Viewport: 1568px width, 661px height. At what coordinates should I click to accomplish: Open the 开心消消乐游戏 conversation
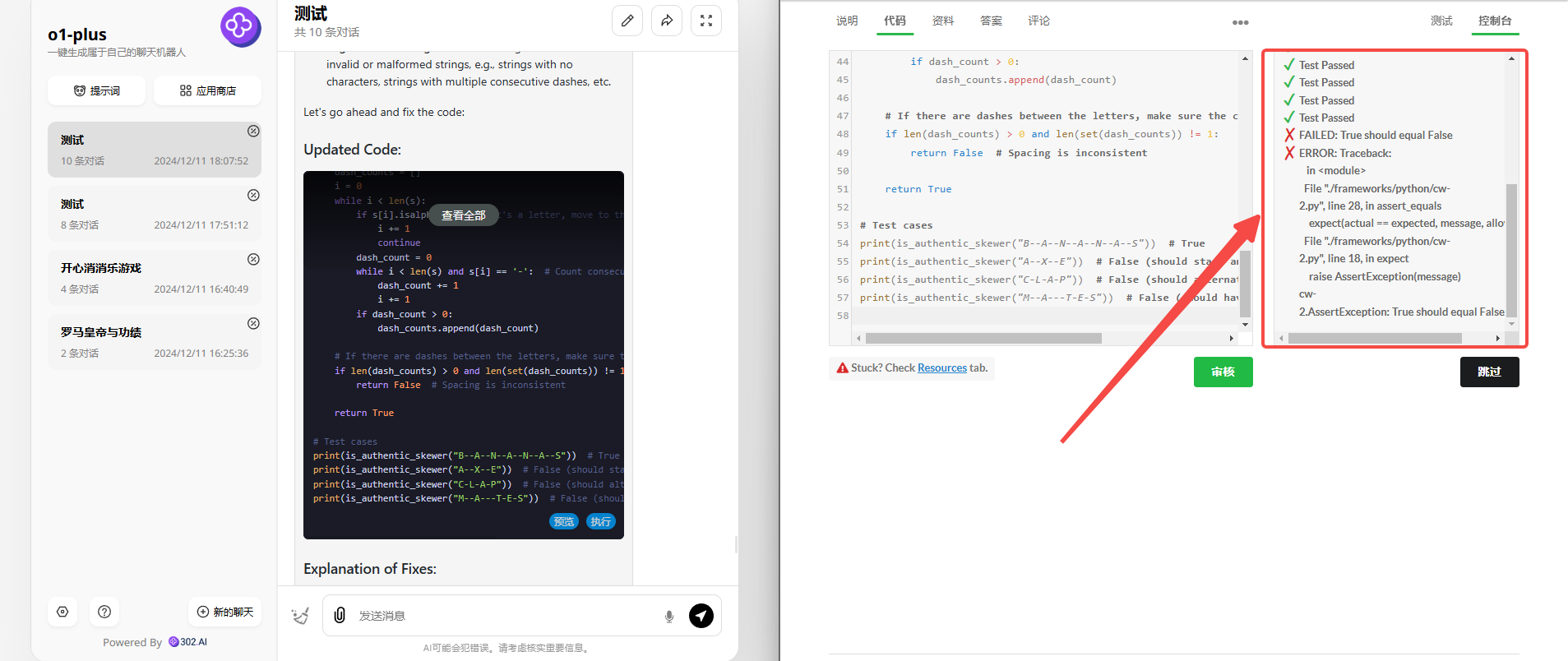point(155,278)
